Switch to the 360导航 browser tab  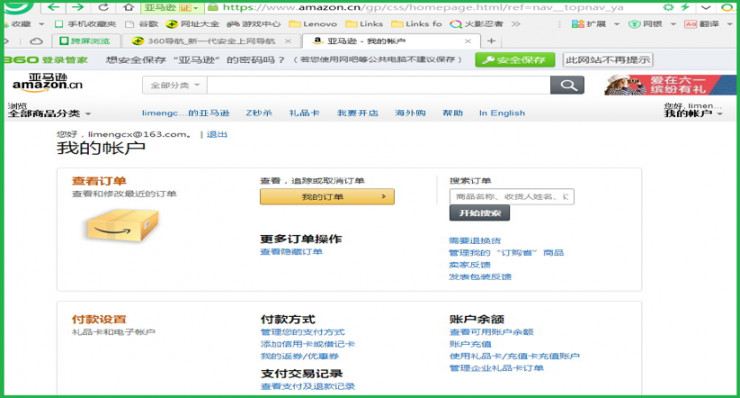click(x=211, y=41)
